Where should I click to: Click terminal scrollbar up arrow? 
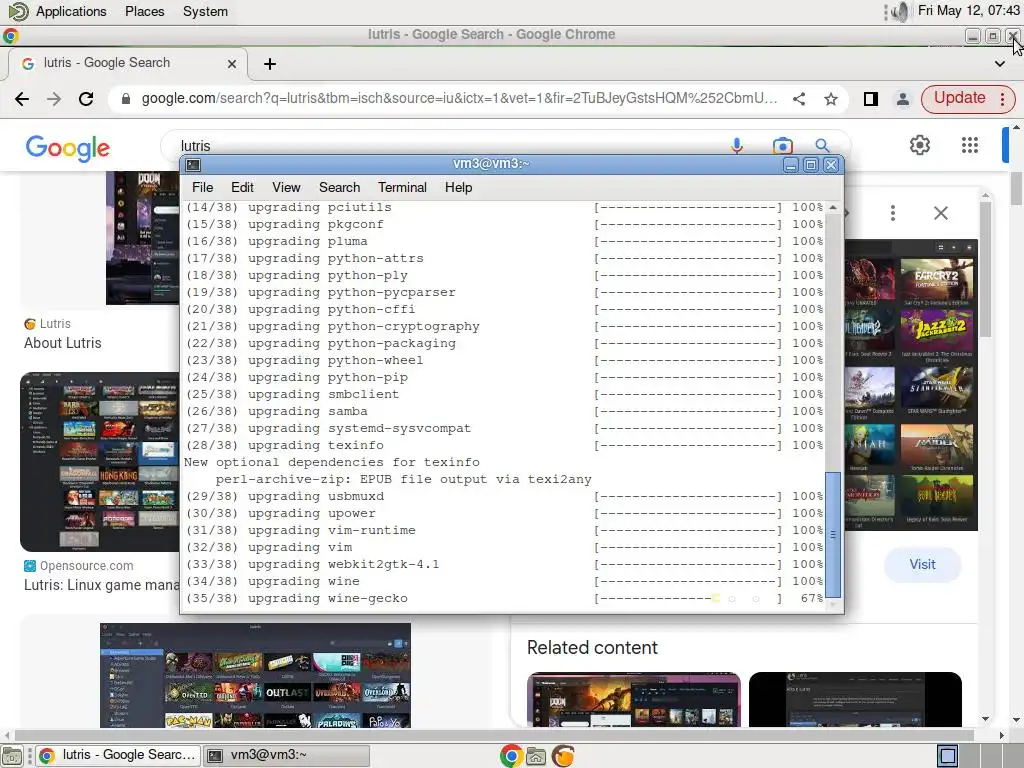tap(833, 208)
